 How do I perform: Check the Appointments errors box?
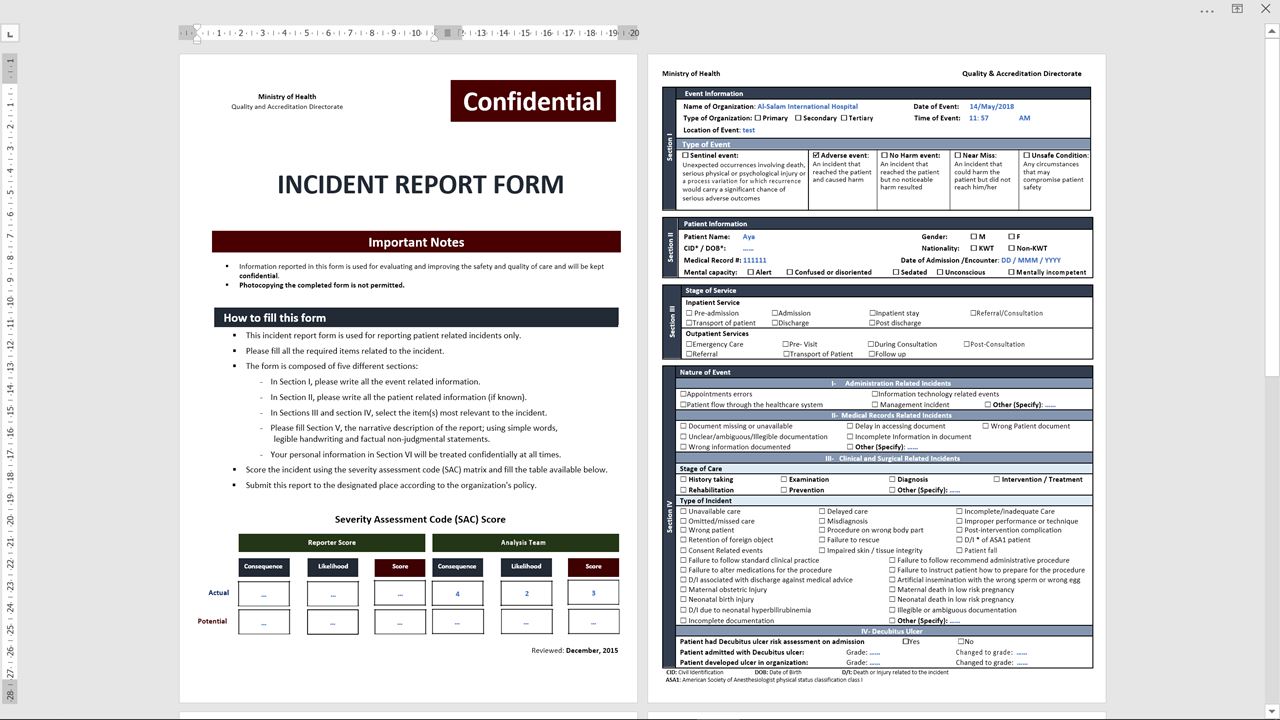pos(684,394)
